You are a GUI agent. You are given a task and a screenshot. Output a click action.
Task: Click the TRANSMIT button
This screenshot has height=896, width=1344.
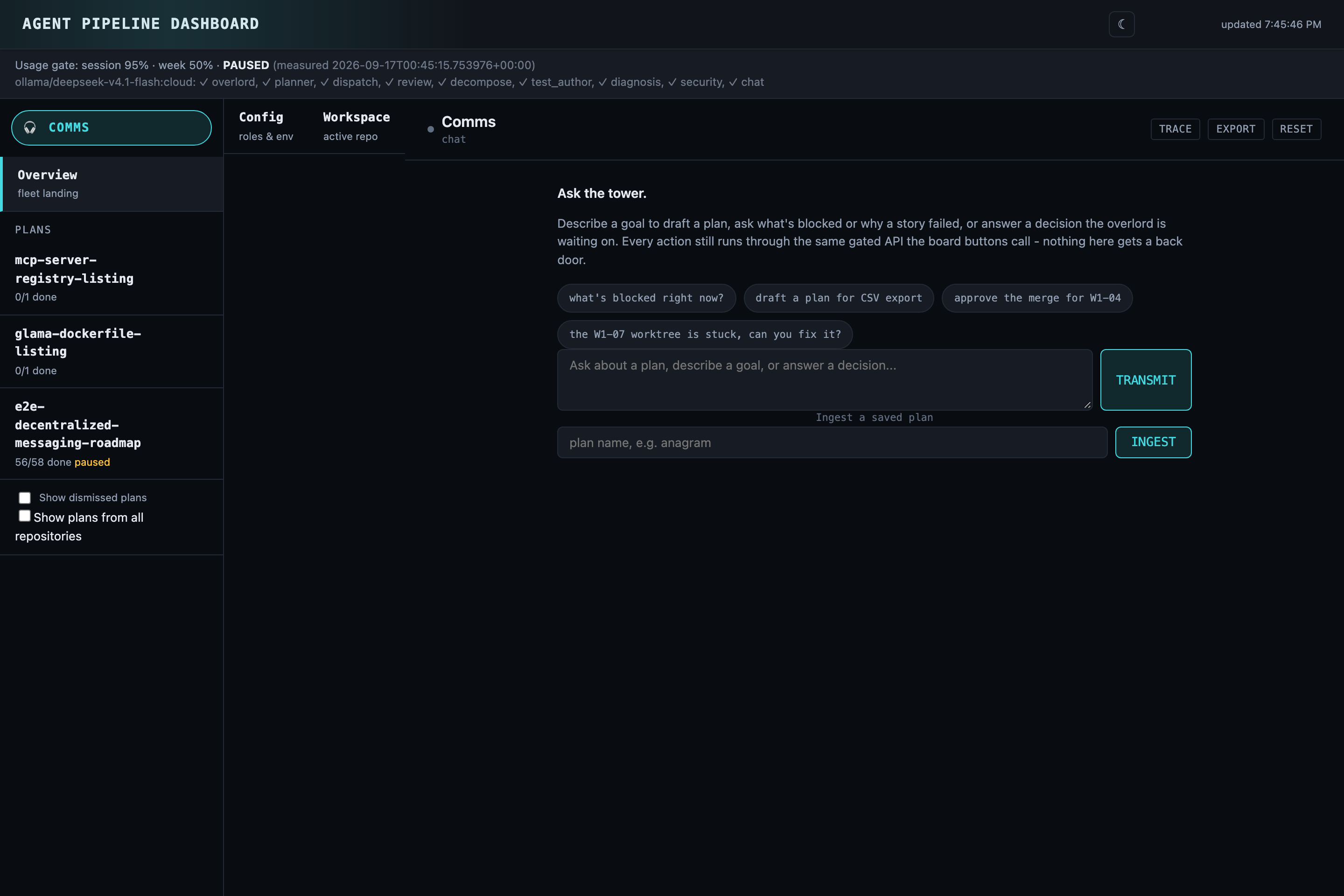1146,379
